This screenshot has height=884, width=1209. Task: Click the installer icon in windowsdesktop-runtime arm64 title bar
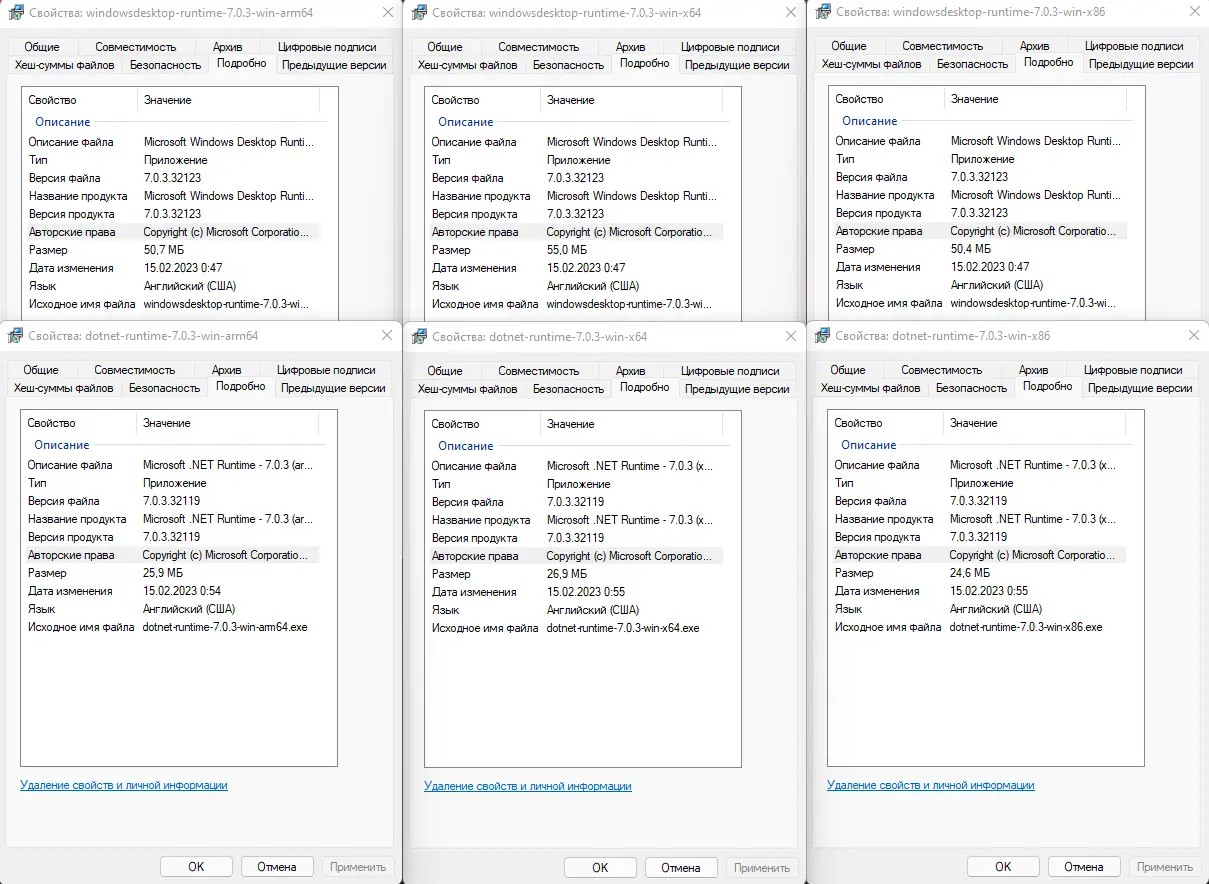(16, 12)
